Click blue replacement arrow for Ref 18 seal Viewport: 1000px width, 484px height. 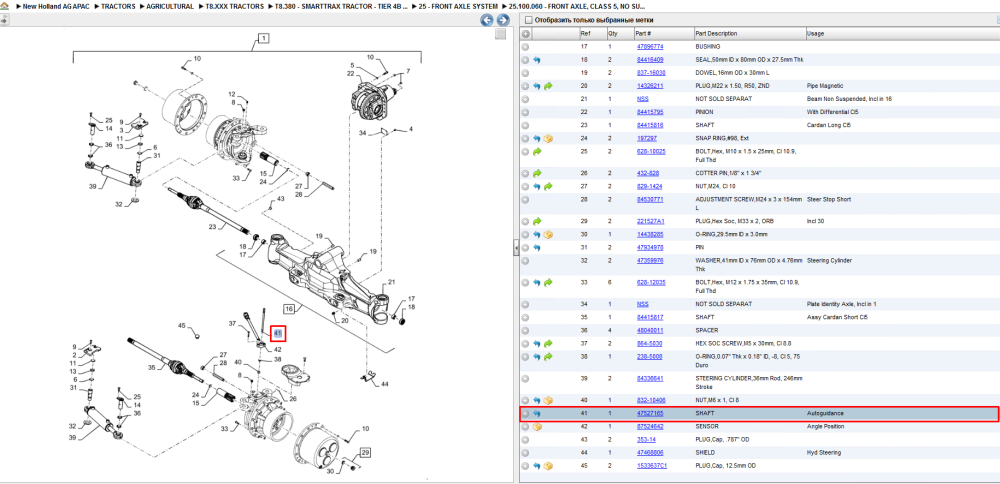536,60
